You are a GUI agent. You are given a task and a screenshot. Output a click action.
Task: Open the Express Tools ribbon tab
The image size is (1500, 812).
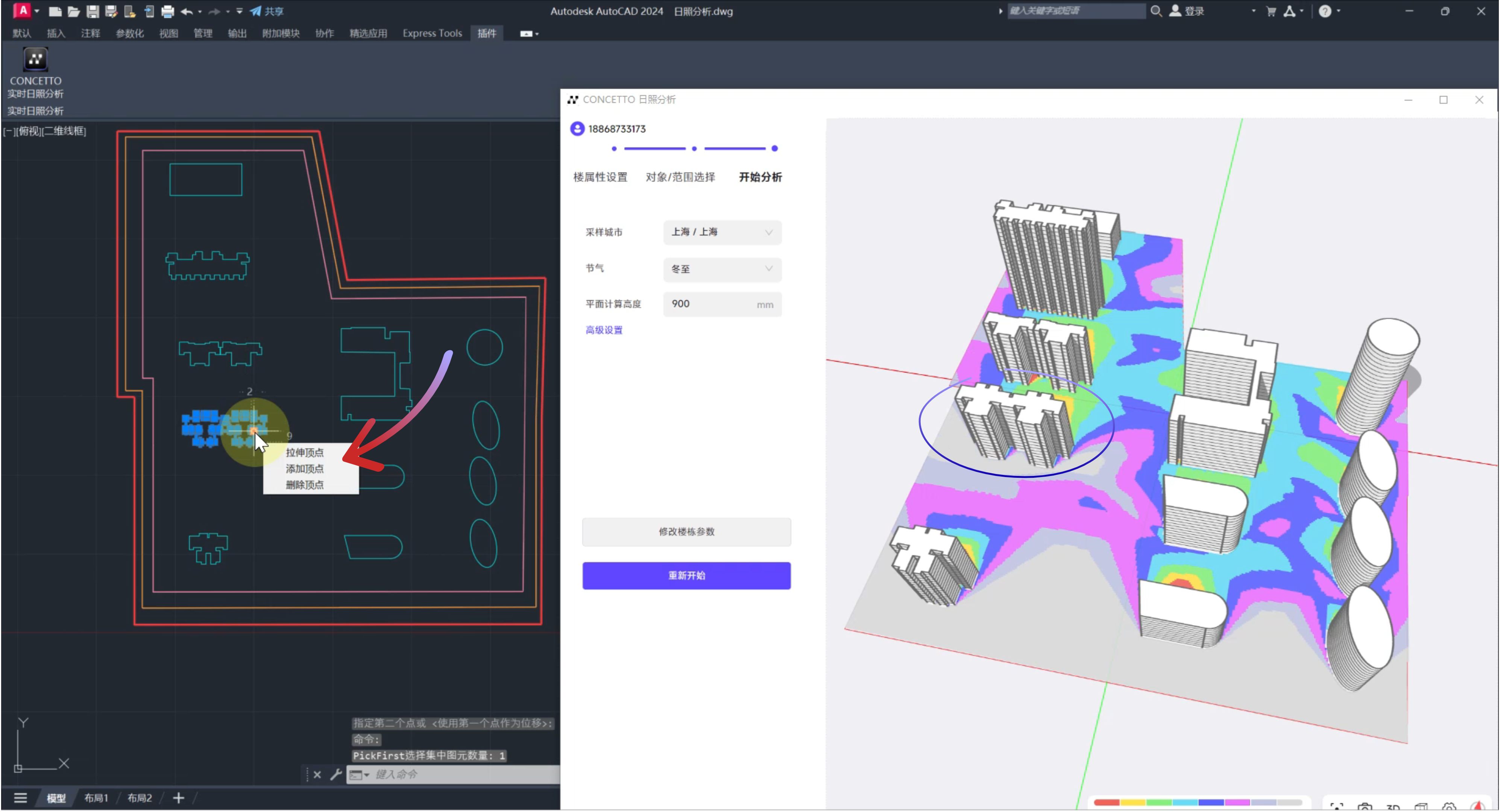[x=432, y=33]
